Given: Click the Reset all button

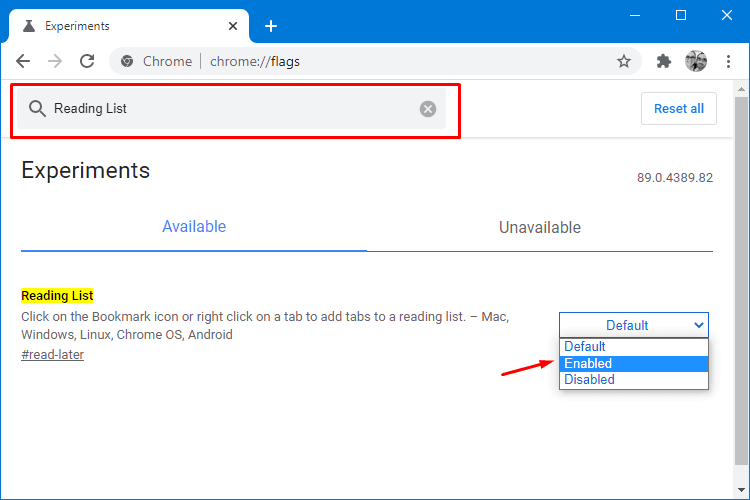Looking at the screenshot, I should coord(678,109).
